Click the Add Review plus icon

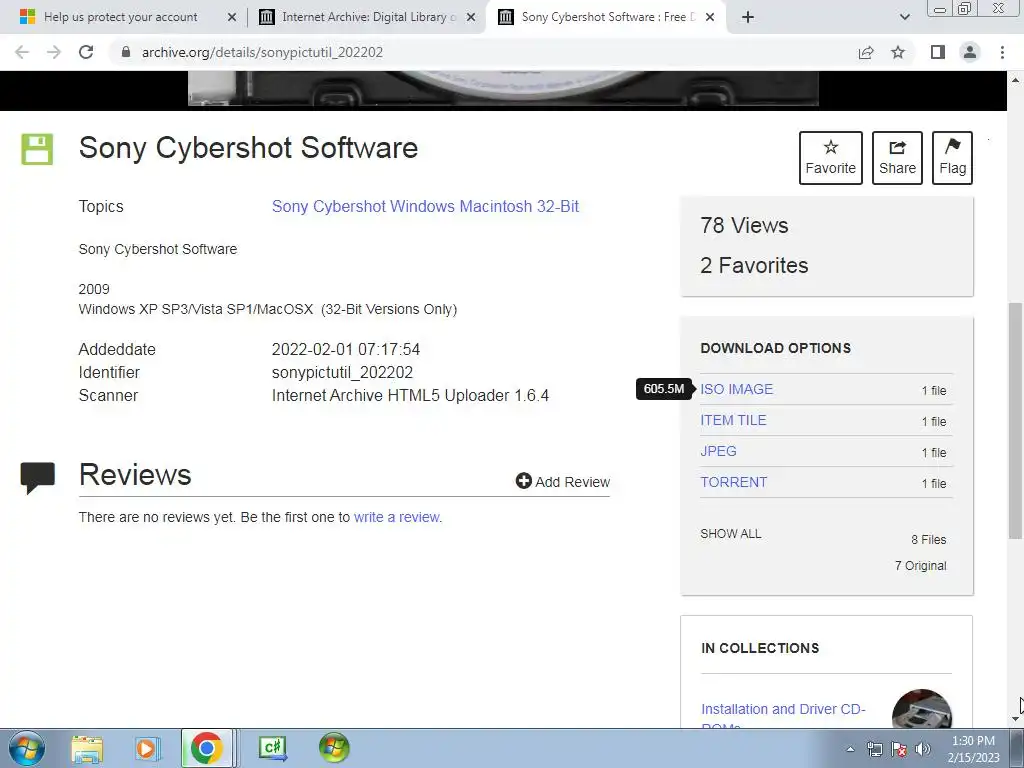(523, 481)
